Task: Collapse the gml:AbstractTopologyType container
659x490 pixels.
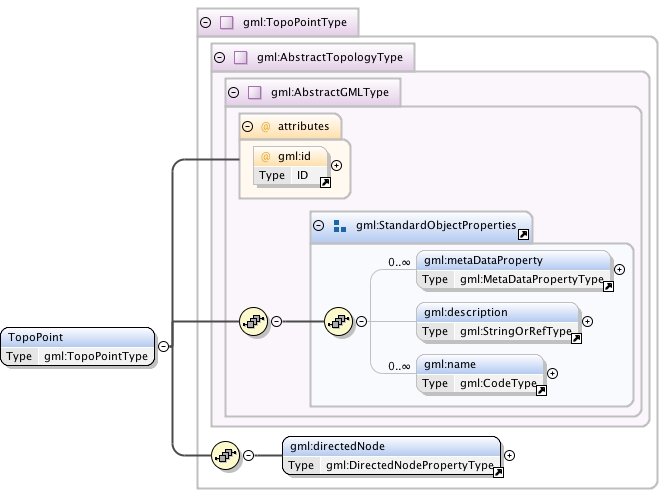Action: coord(219,57)
